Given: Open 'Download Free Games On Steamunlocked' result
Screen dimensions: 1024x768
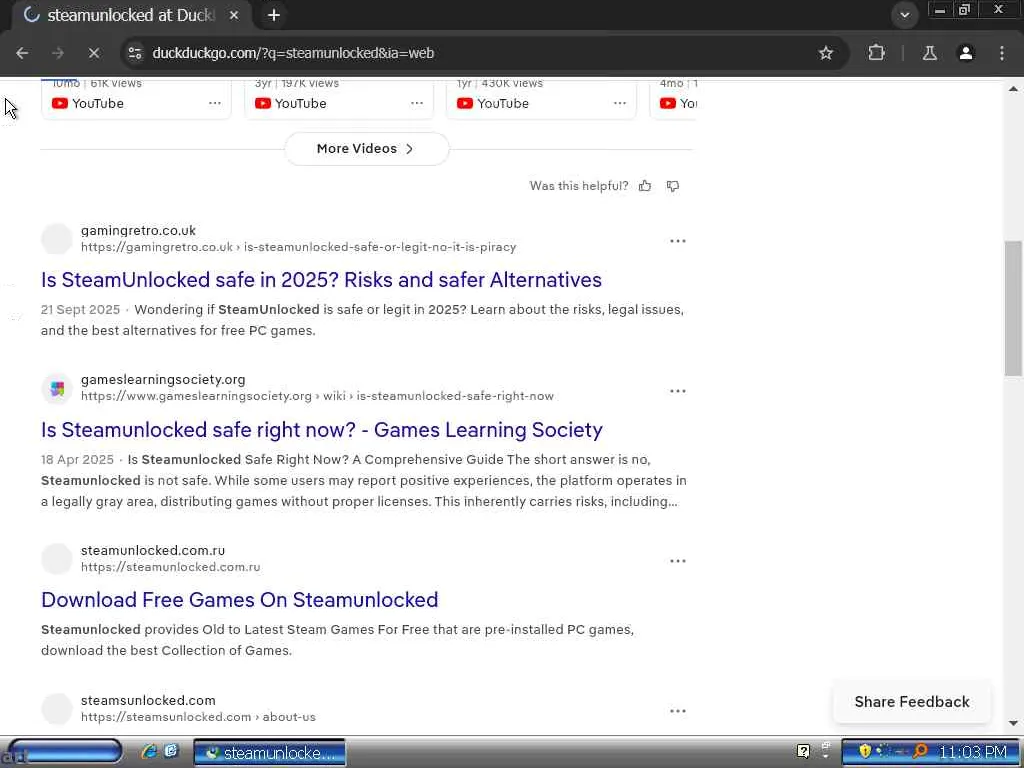Looking at the screenshot, I should point(240,600).
